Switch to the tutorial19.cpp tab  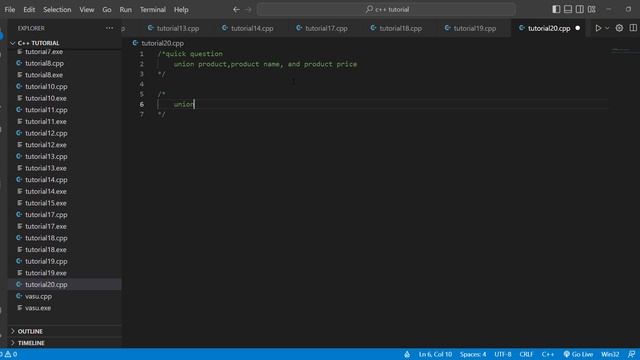click(471, 28)
